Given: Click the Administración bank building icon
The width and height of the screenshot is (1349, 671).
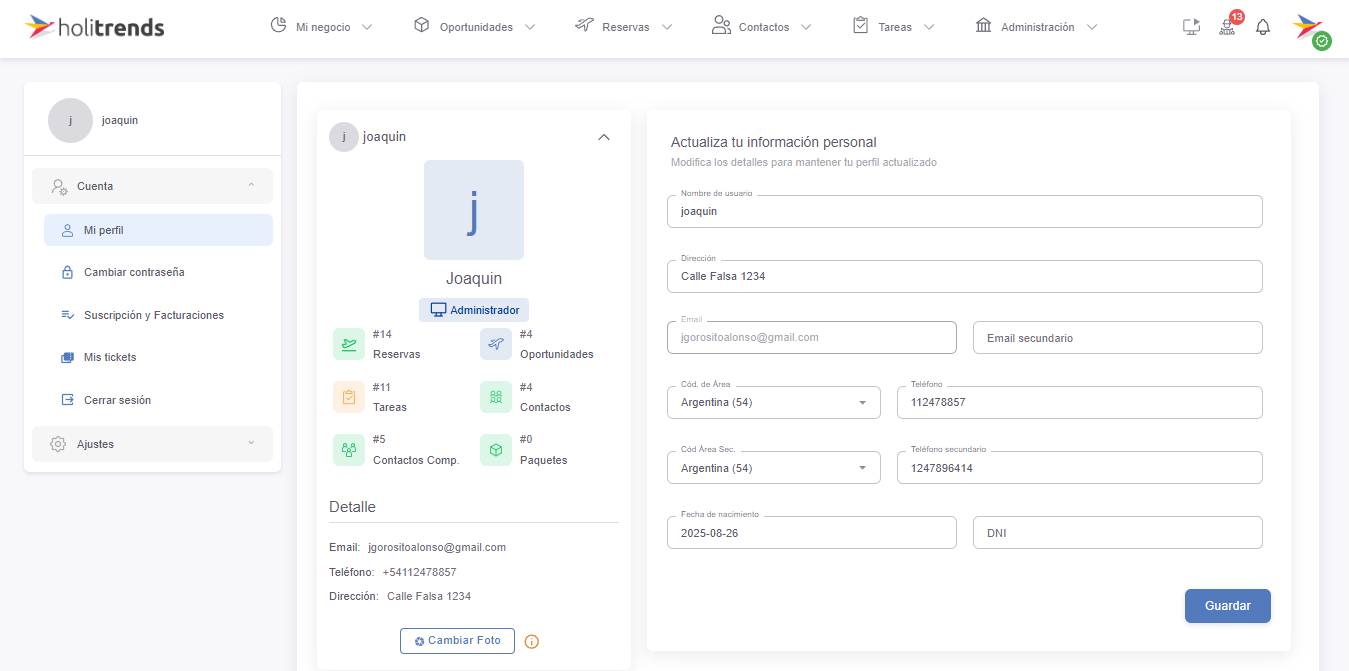Looking at the screenshot, I should click(984, 26).
